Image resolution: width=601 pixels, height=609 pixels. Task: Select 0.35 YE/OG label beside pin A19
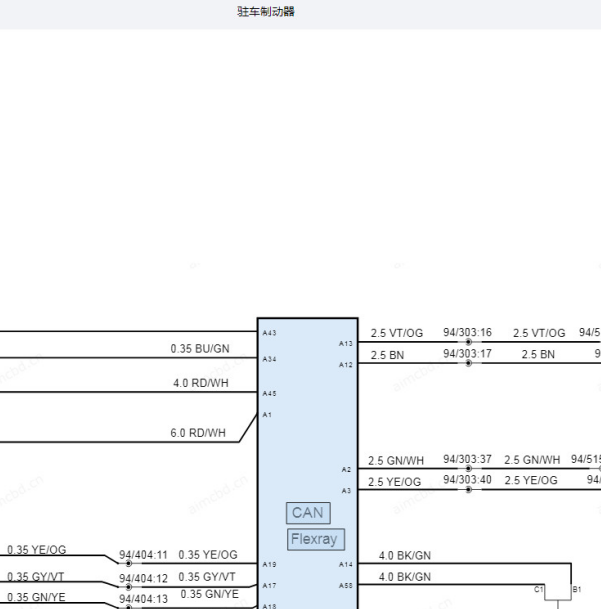208,555
